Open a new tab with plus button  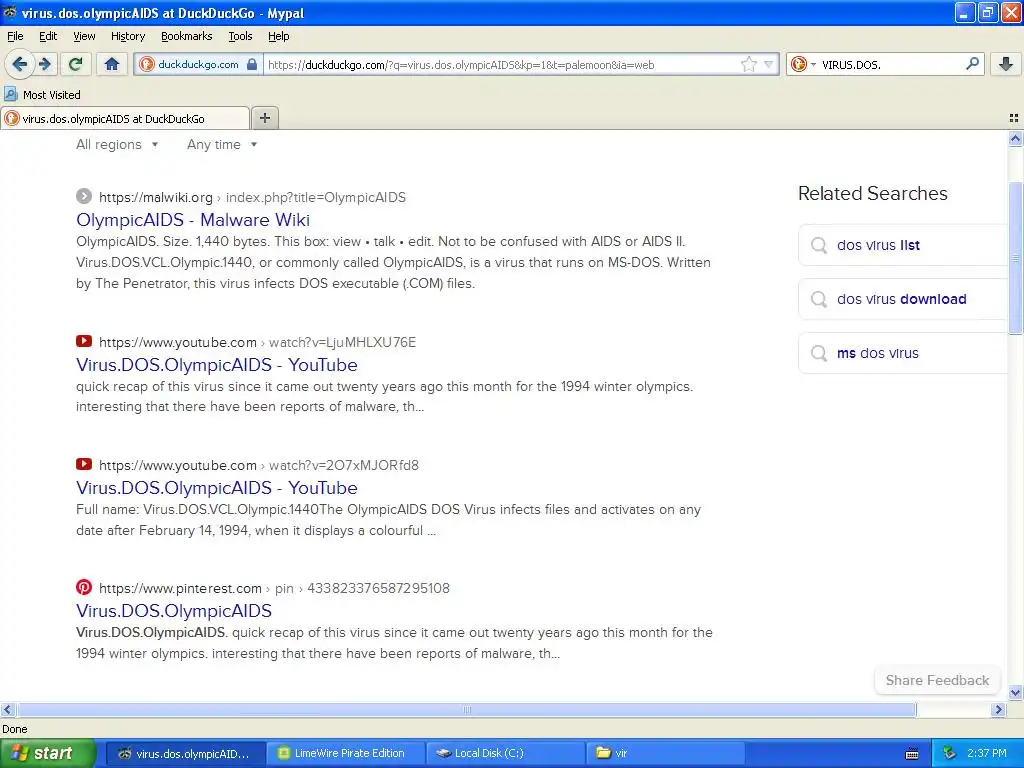[264, 118]
